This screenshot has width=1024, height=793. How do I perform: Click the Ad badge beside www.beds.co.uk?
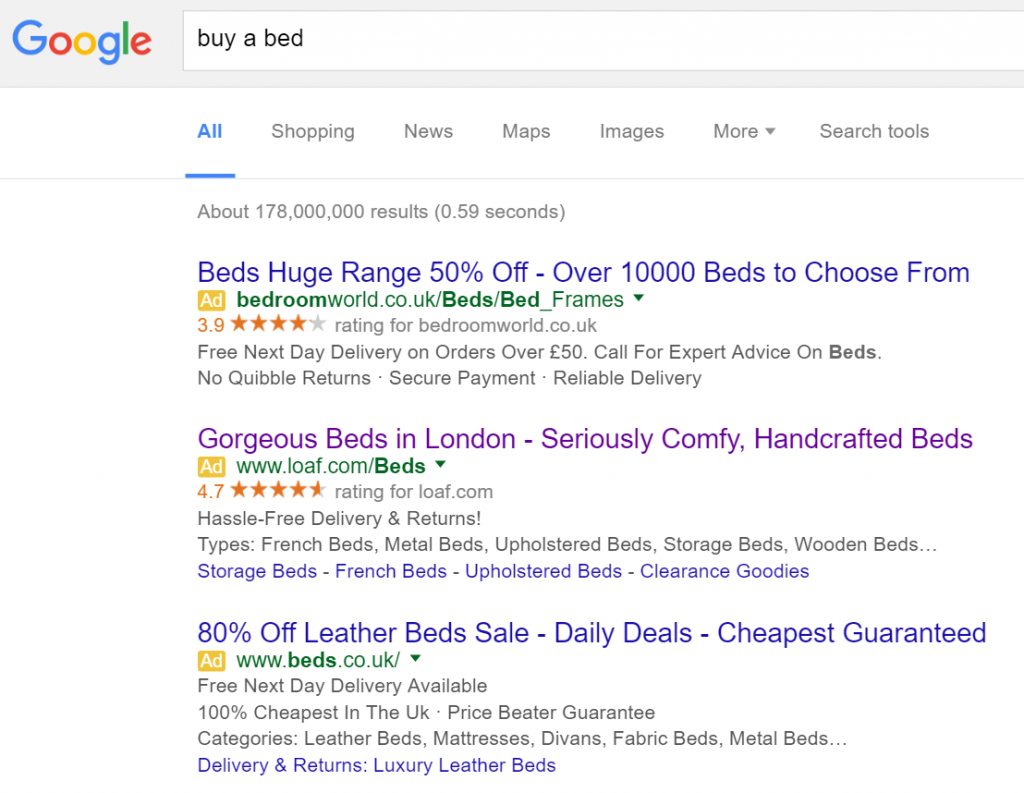[211, 660]
